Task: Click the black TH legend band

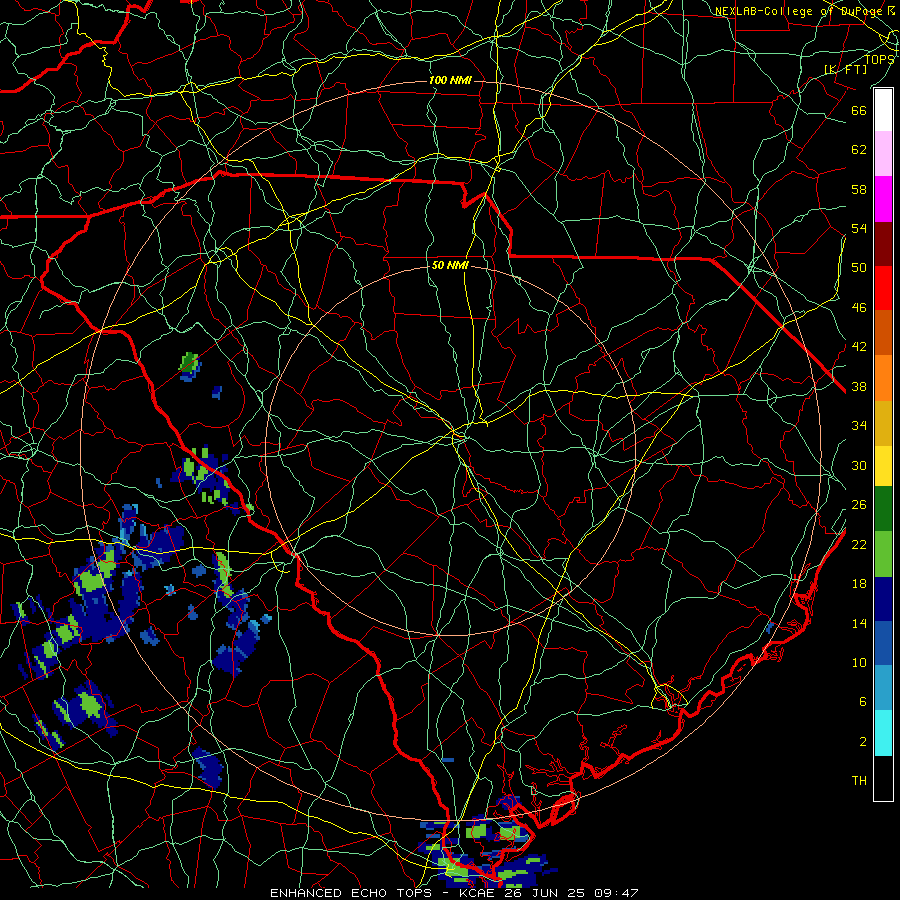Action: (x=883, y=778)
